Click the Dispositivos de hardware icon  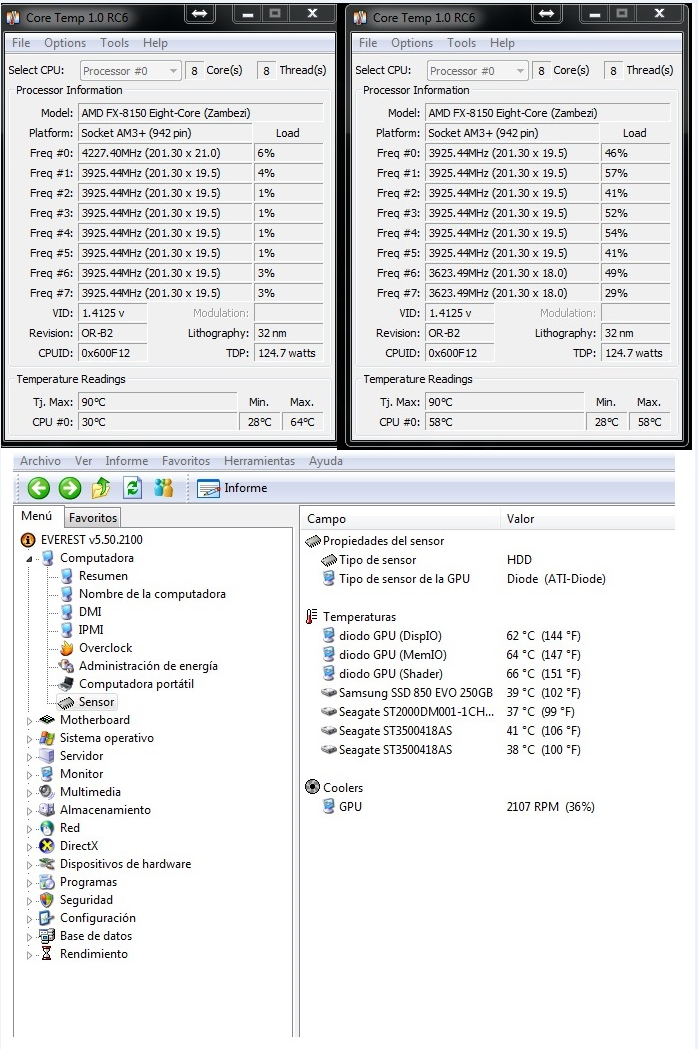[47, 864]
